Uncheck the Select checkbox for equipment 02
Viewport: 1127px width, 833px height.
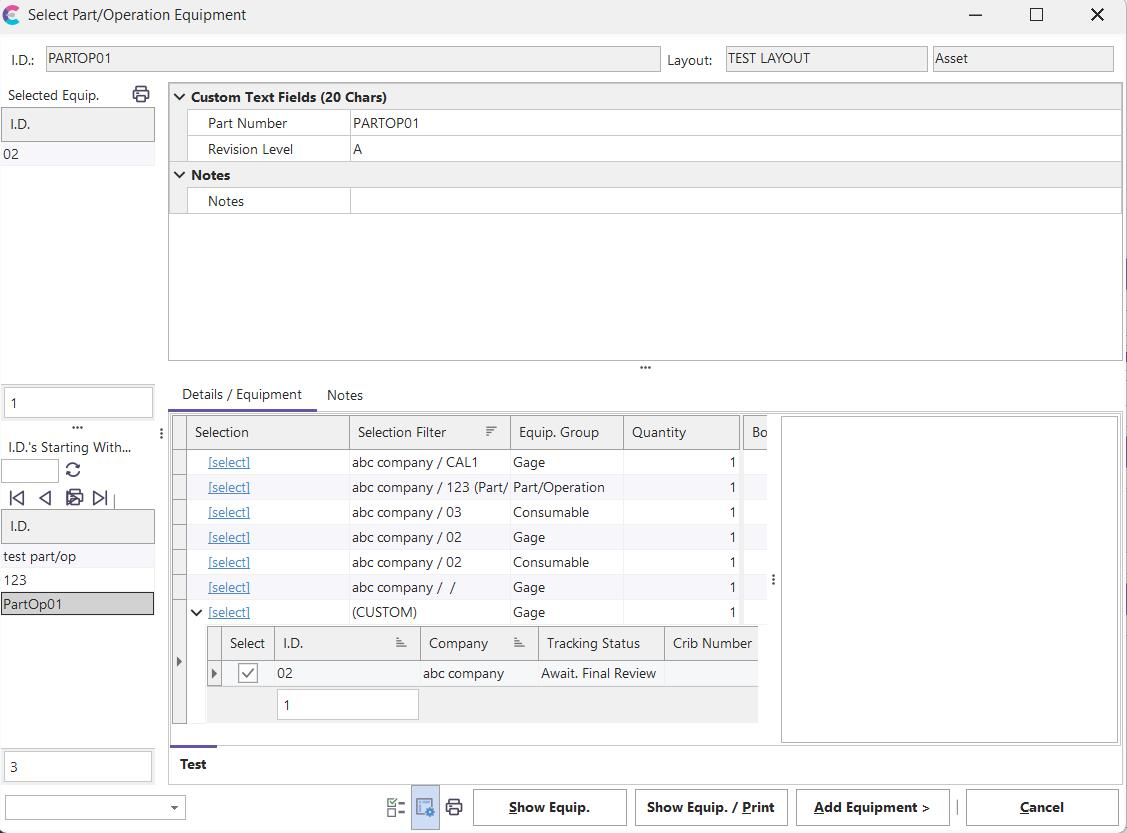click(248, 673)
